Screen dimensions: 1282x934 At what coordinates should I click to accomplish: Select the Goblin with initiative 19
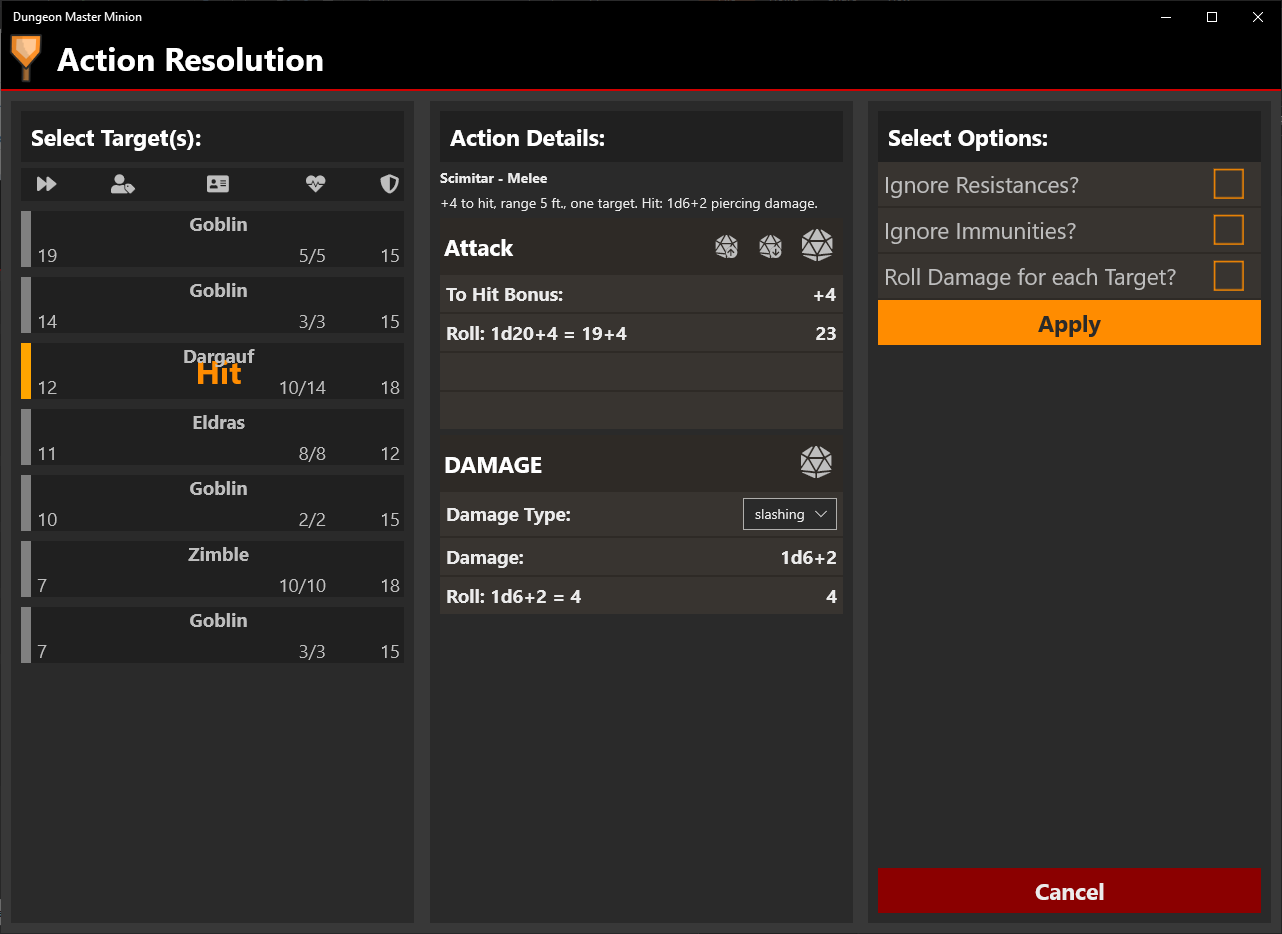[218, 239]
